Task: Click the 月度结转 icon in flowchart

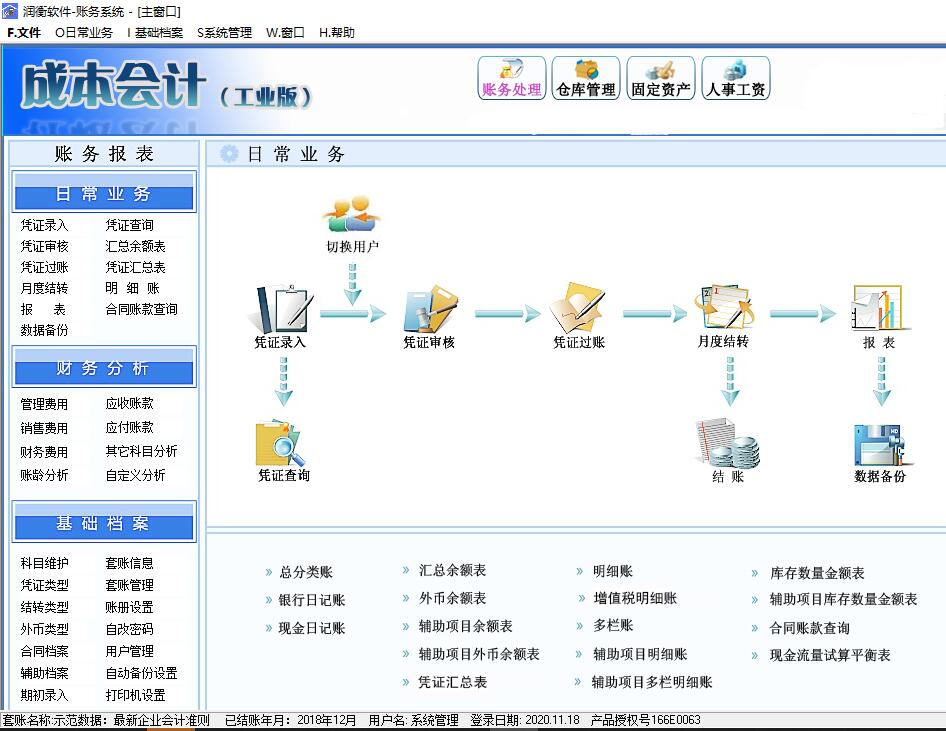Action: (724, 308)
